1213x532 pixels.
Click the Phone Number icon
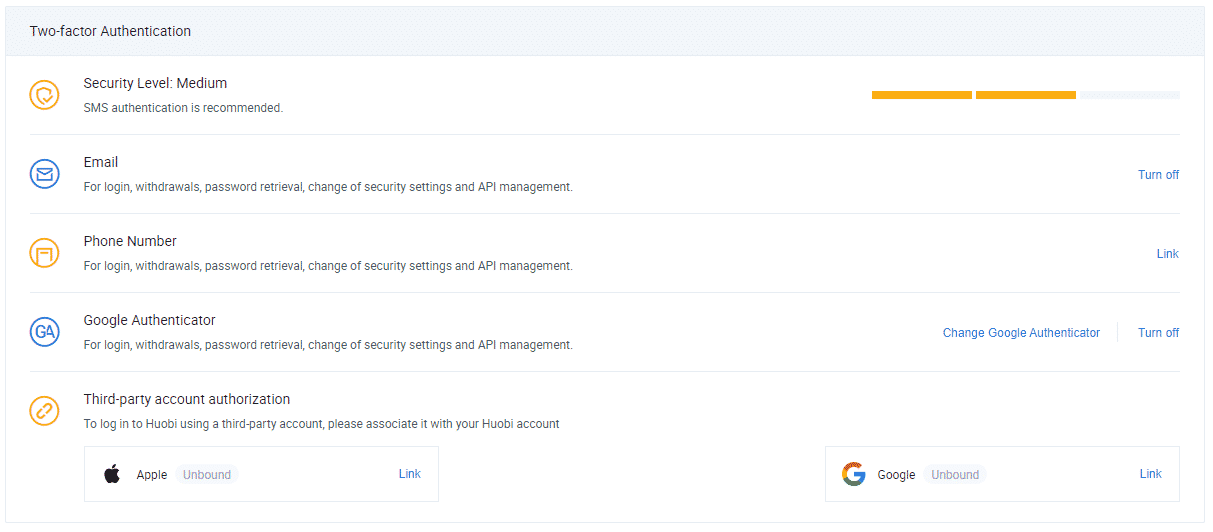[45, 253]
